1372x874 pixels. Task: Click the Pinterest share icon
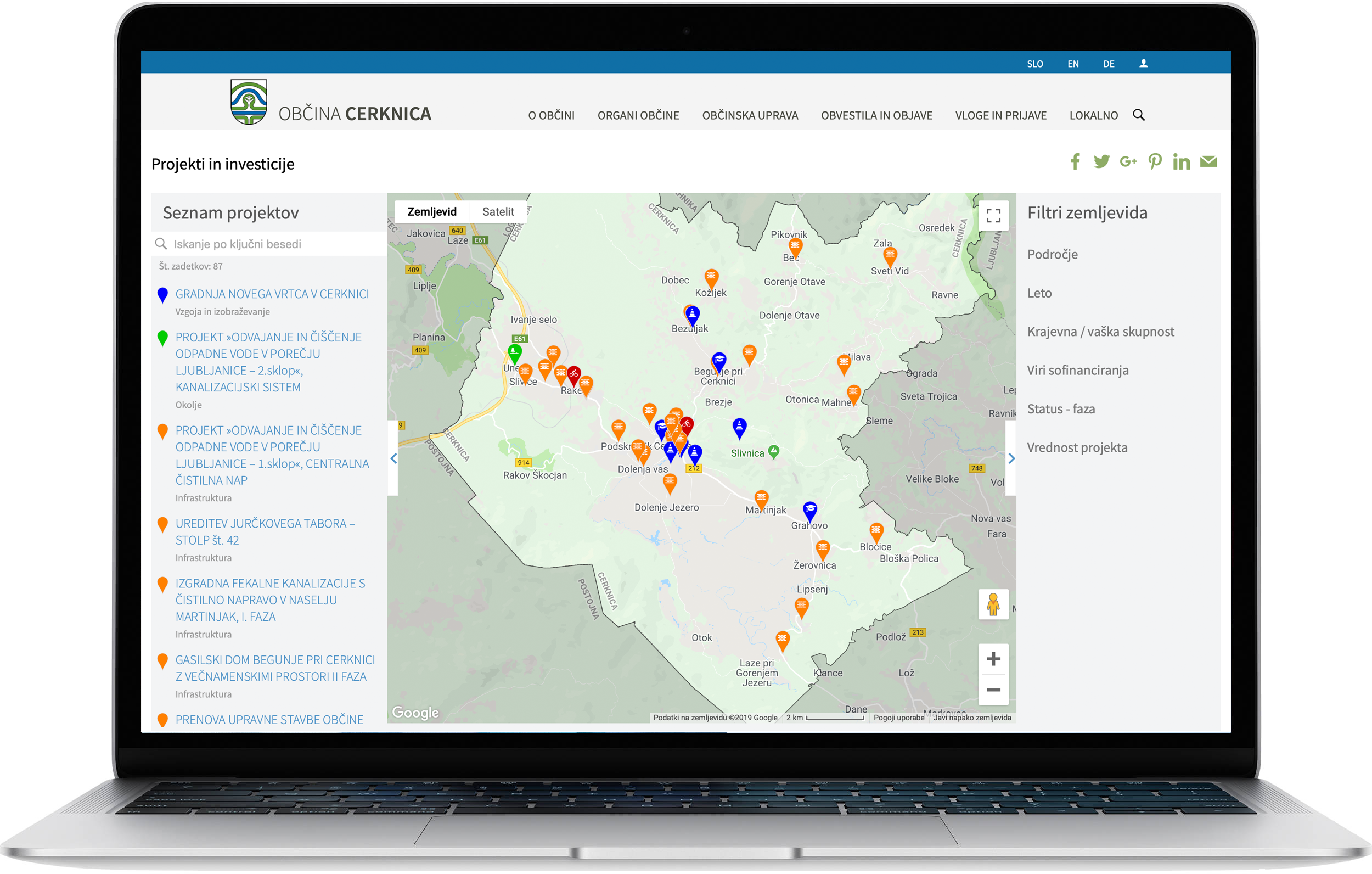tap(1154, 162)
